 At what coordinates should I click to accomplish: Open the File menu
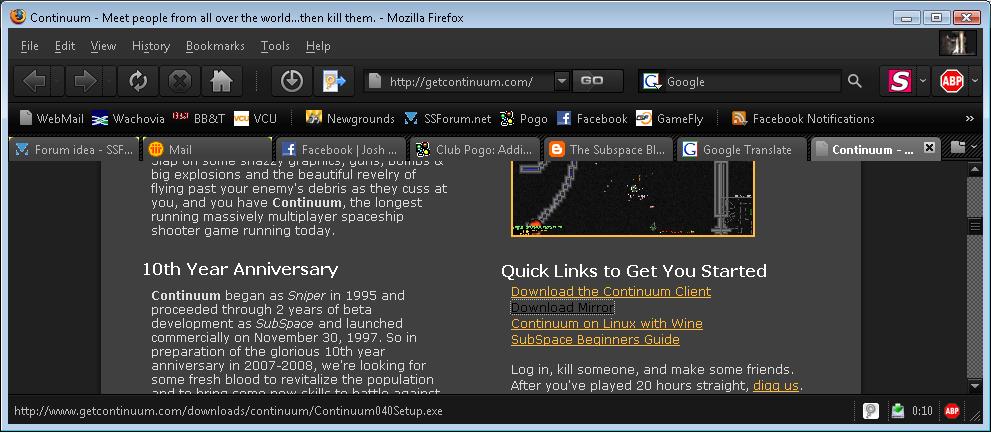click(x=30, y=46)
